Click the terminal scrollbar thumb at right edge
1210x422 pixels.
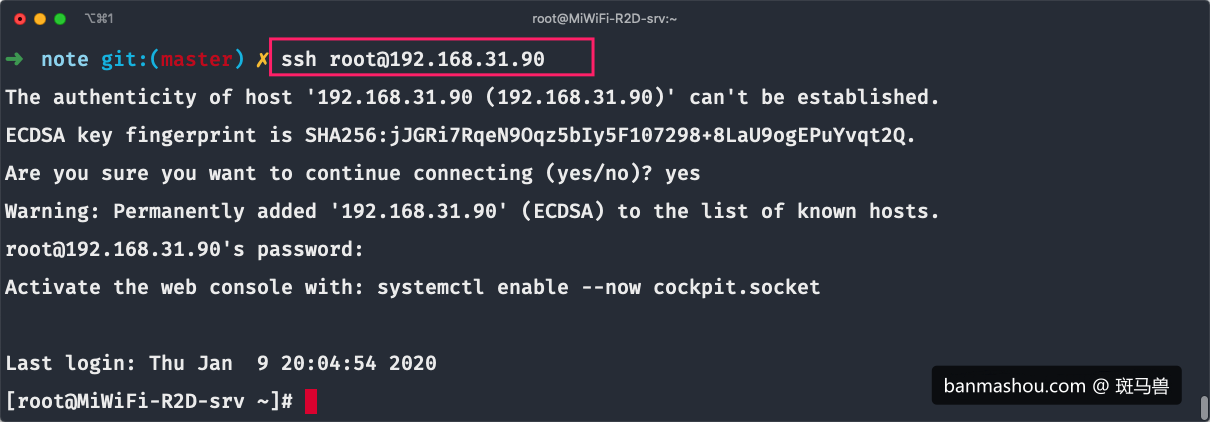coord(1203,408)
